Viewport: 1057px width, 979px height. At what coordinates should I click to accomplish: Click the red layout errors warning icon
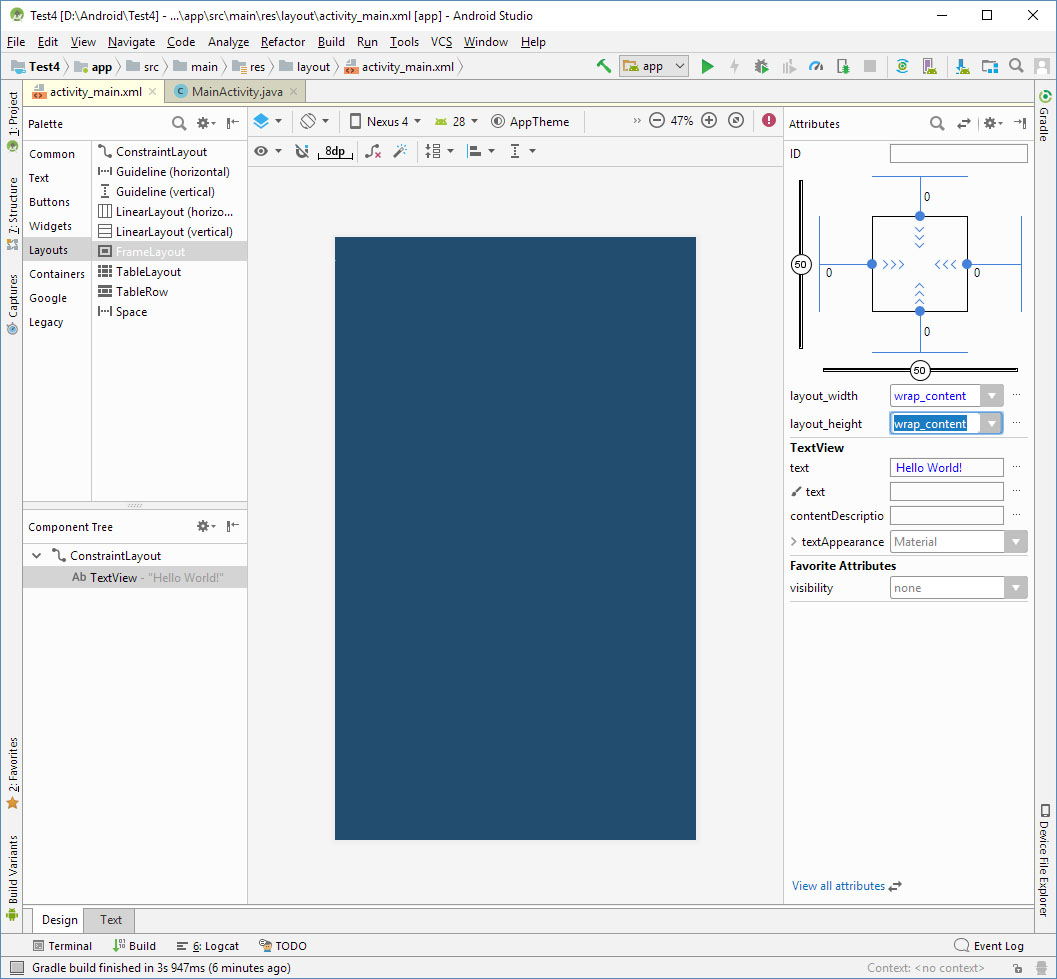click(768, 119)
